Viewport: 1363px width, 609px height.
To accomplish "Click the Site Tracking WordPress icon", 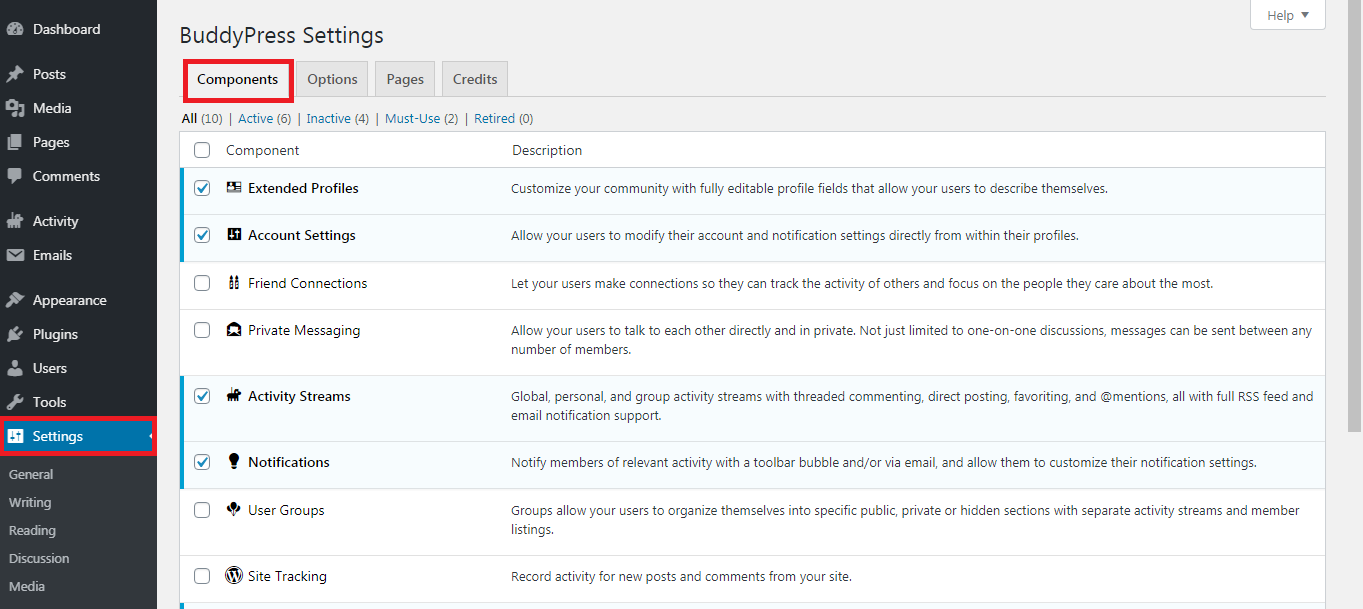I will pos(234,576).
